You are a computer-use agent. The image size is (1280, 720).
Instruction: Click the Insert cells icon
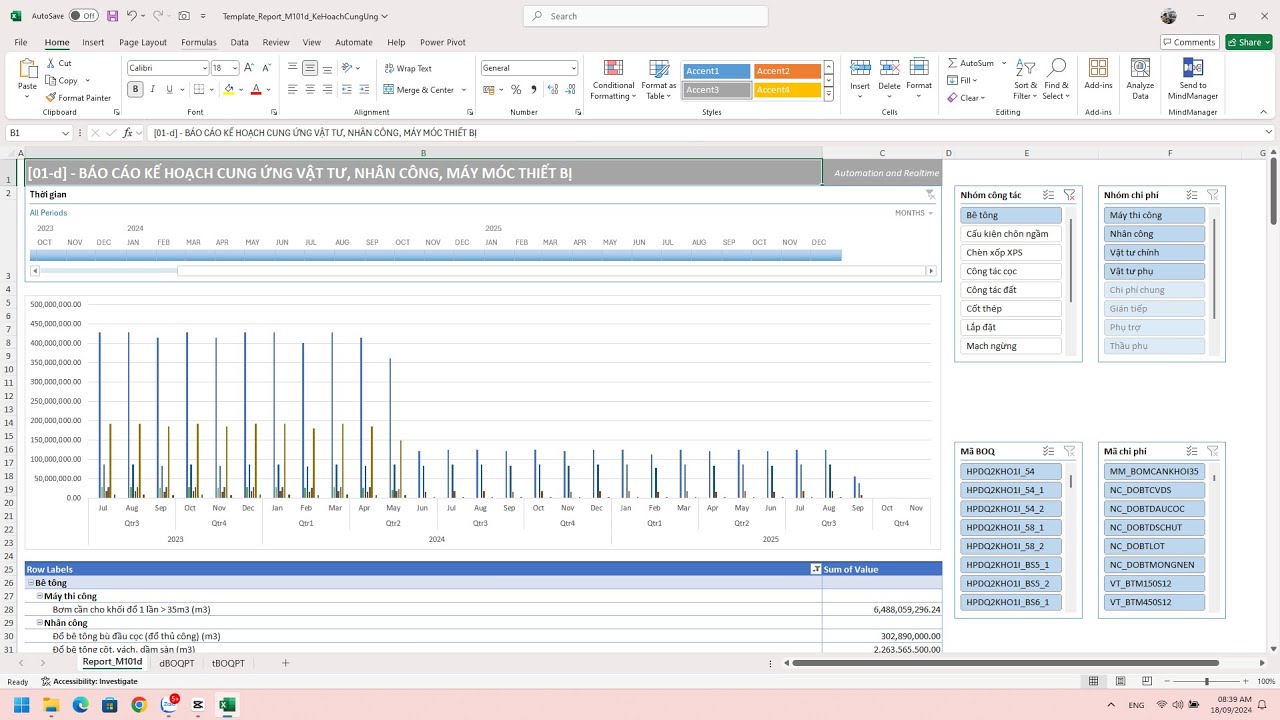[x=860, y=68]
